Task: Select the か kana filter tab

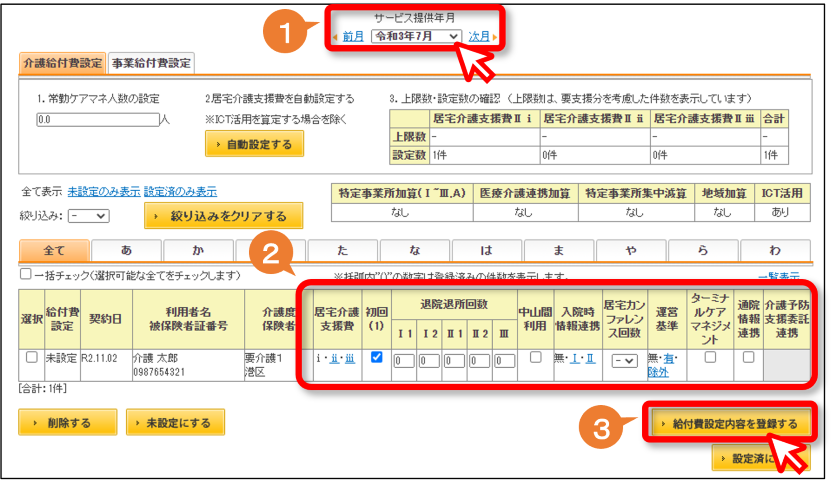Action: pos(198,250)
